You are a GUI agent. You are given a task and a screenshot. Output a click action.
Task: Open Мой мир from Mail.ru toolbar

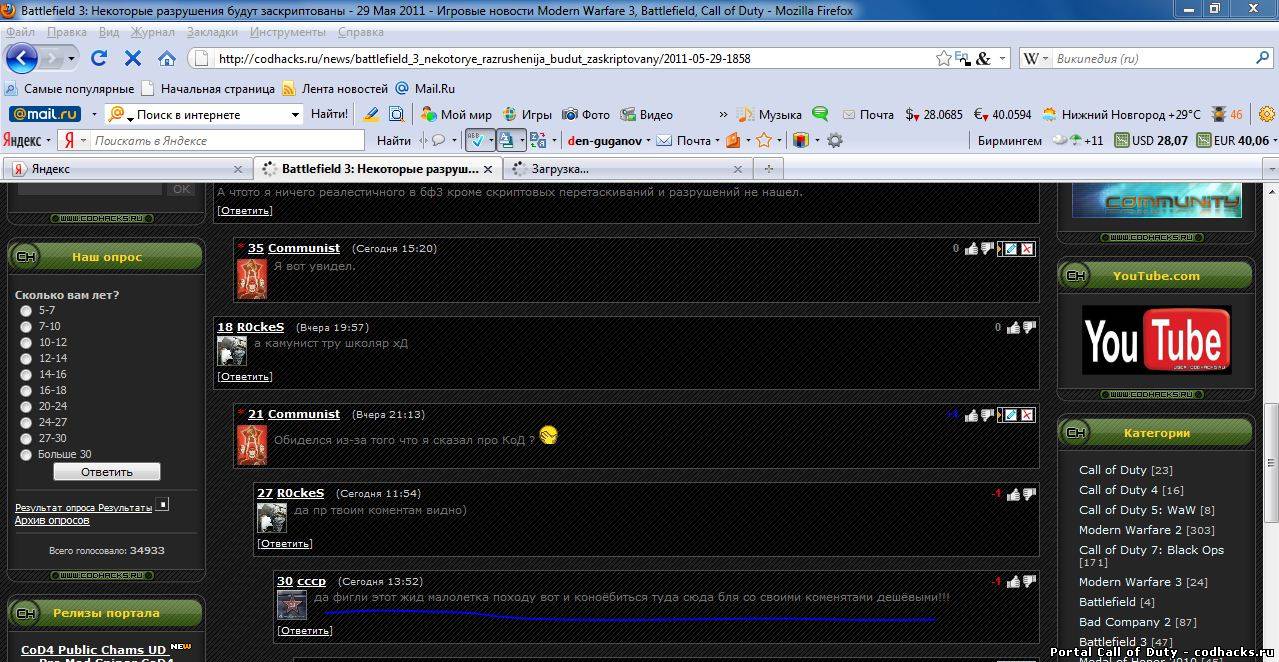[x=456, y=114]
